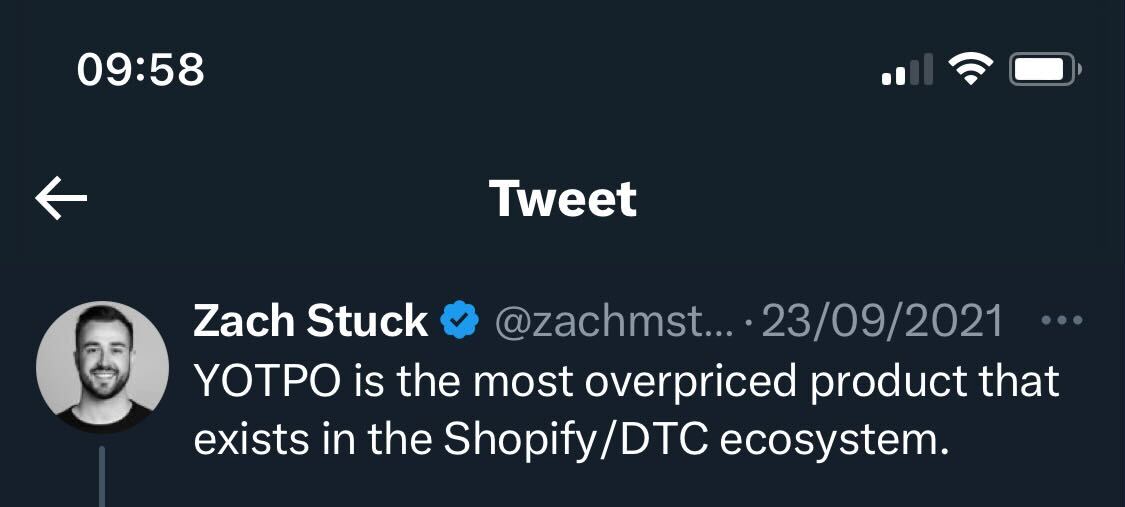This screenshot has height=507, width=1125.
Task: Open Zach Stuck's profile photo
Action: click(x=102, y=367)
